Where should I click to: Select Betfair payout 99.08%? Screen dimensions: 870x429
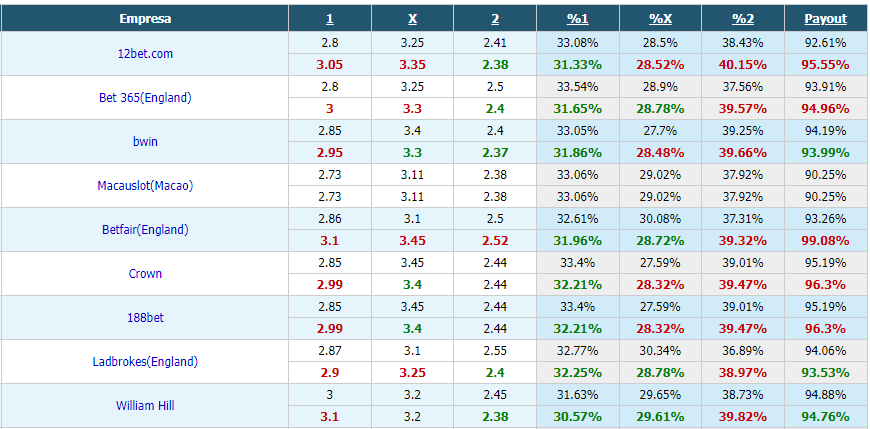click(826, 241)
